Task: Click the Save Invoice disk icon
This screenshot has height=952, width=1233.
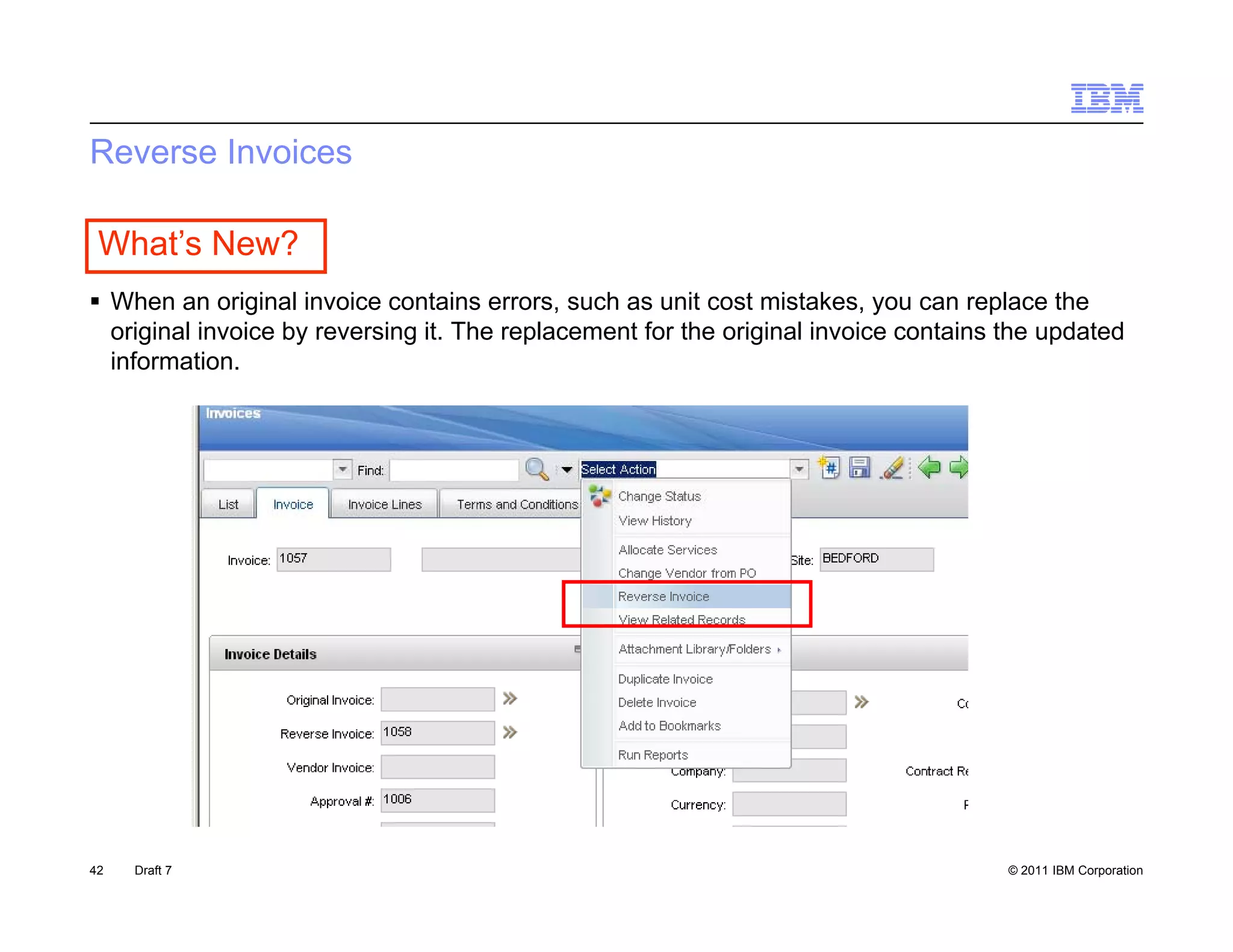Action: [x=859, y=468]
